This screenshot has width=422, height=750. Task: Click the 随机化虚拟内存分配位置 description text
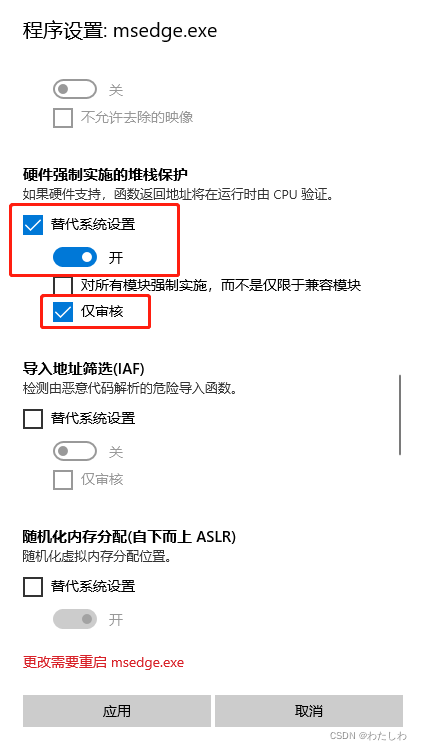pos(97,557)
